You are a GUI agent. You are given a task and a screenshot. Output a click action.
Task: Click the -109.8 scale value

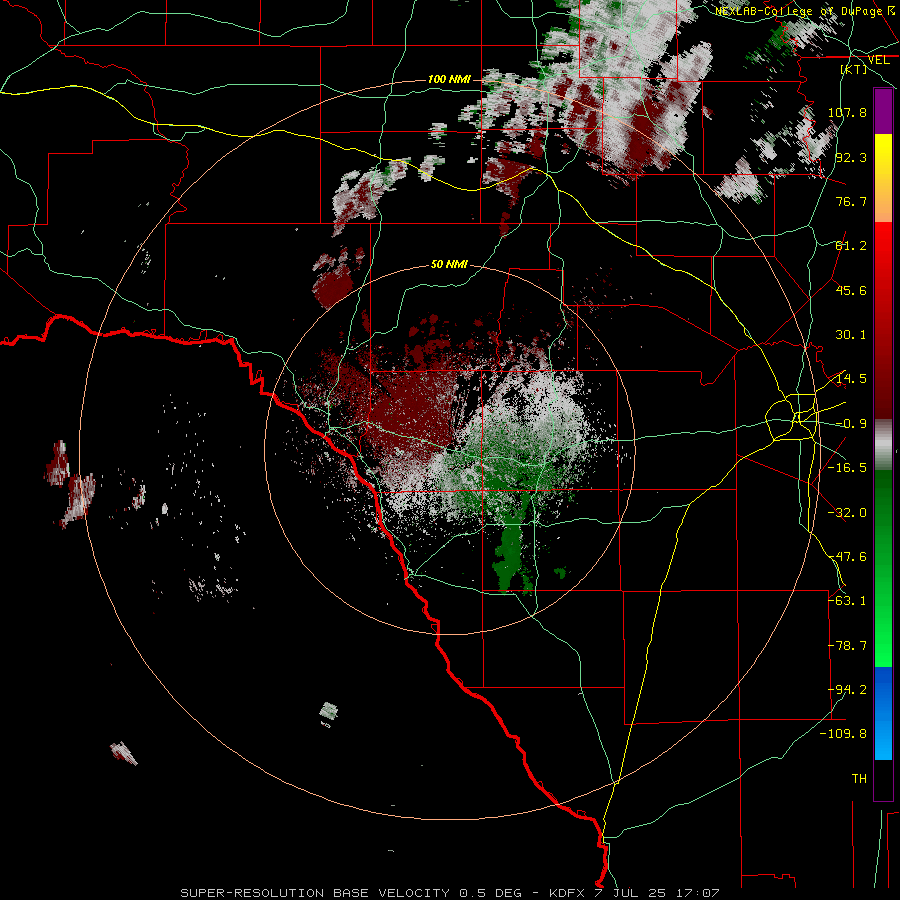click(843, 734)
